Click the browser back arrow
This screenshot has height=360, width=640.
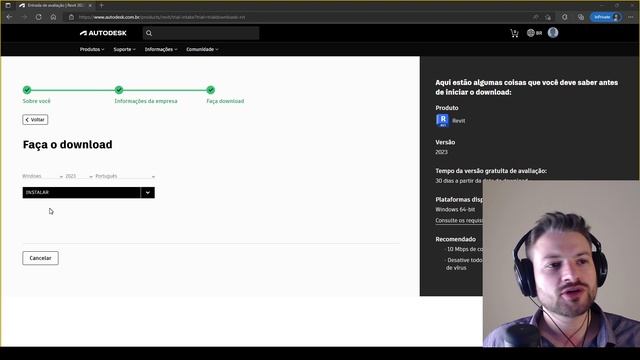coord(9,17)
